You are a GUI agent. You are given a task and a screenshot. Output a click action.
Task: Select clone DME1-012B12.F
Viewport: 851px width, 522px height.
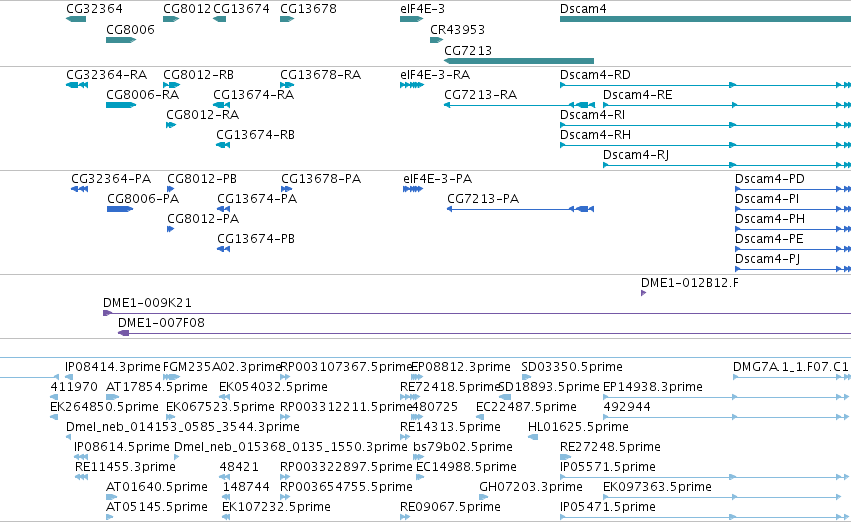coord(689,283)
